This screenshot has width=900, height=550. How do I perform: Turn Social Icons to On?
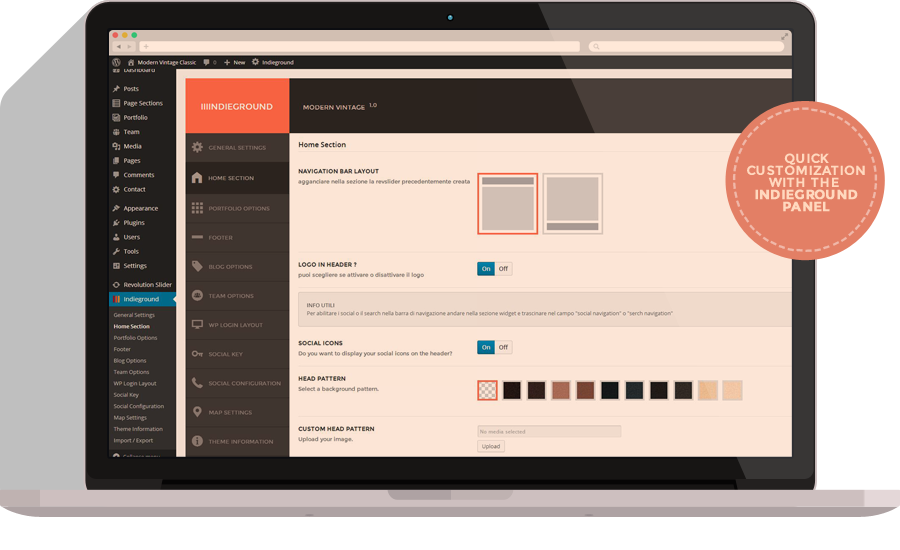coord(486,347)
